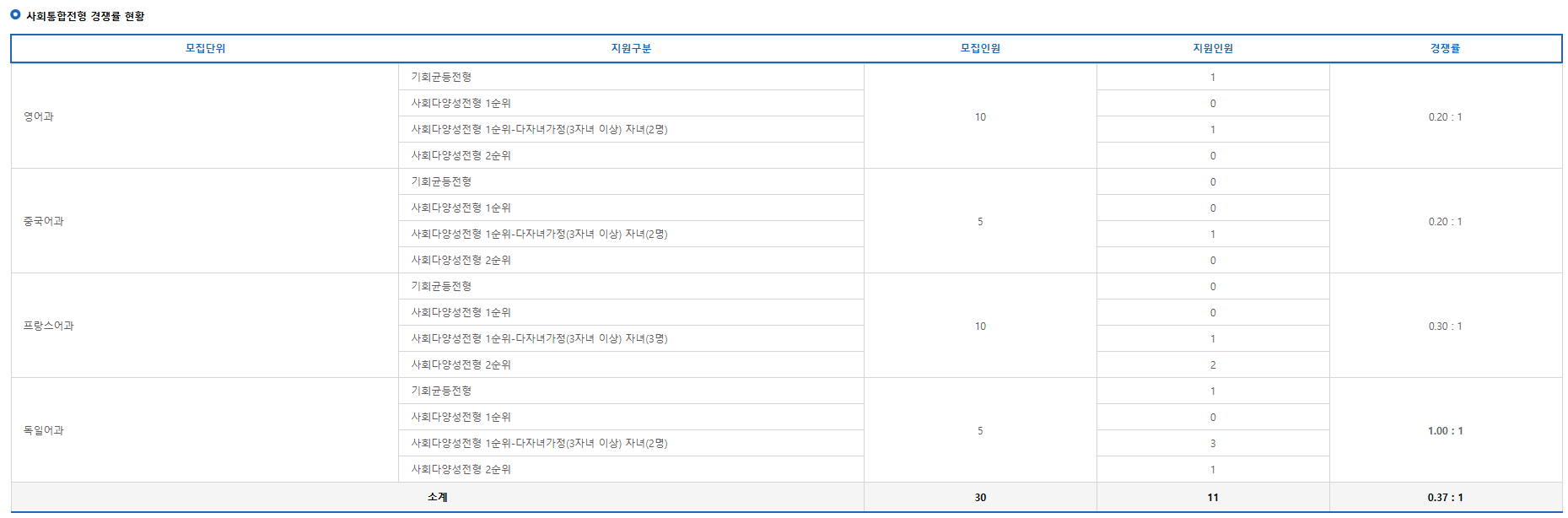Screen dimensions: 1568x518
Task: Click the 모집단위 column header
Action: pos(205,49)
